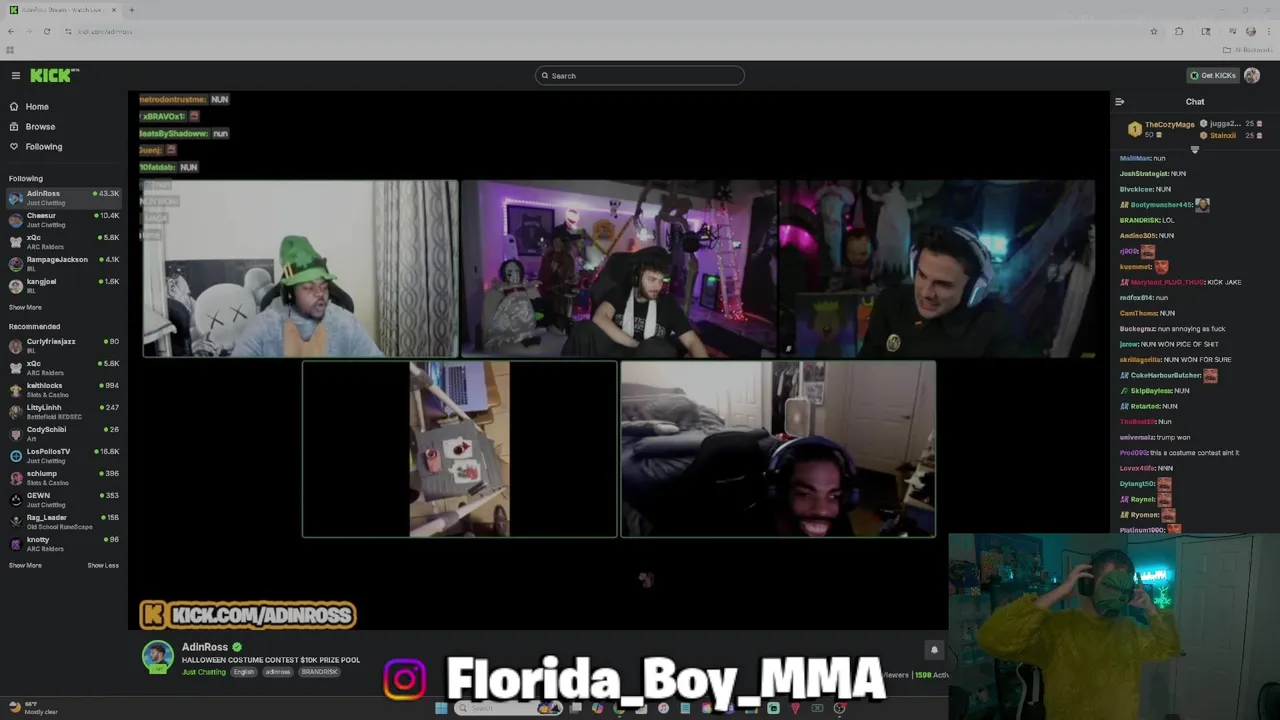Viewport: 1280px width, 720px height.
Task: Open the Just Chatting category link
Action: tap(204, 672)
